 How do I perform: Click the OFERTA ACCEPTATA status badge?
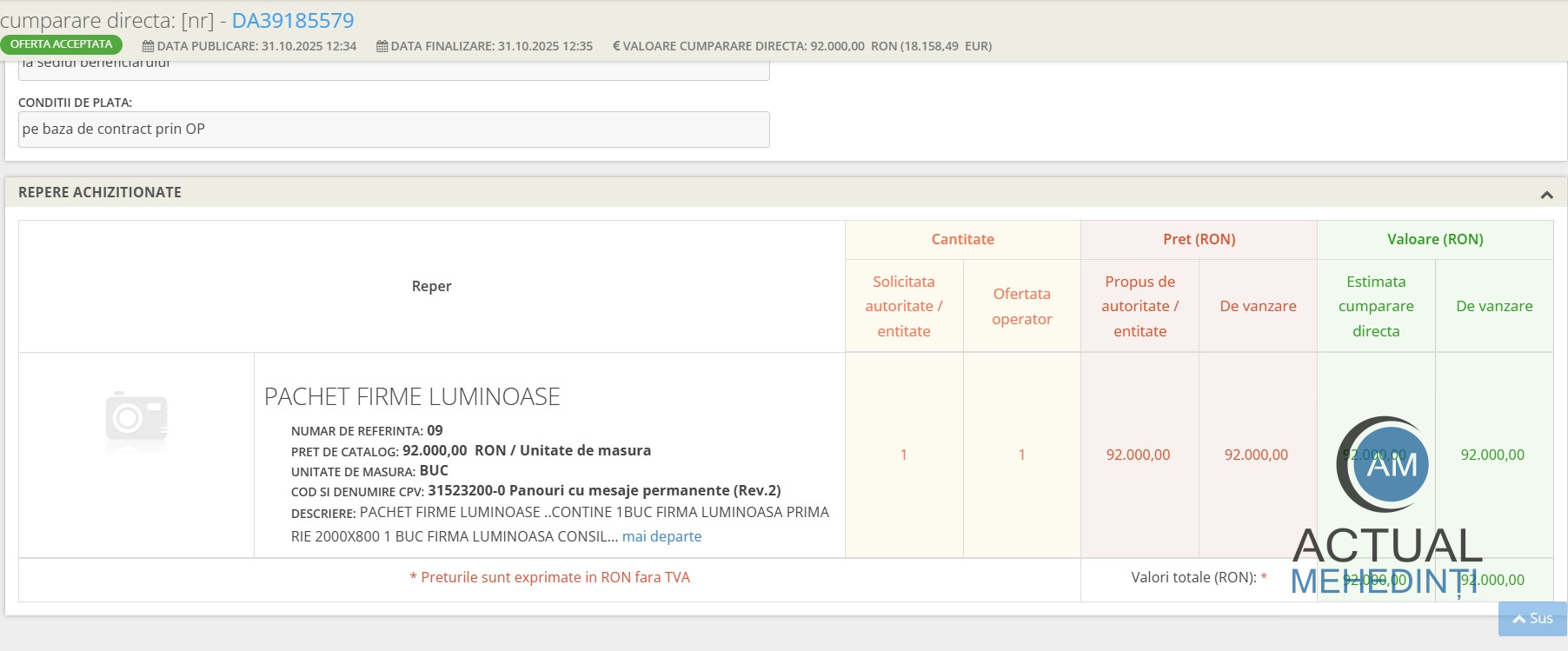point(61,44)
